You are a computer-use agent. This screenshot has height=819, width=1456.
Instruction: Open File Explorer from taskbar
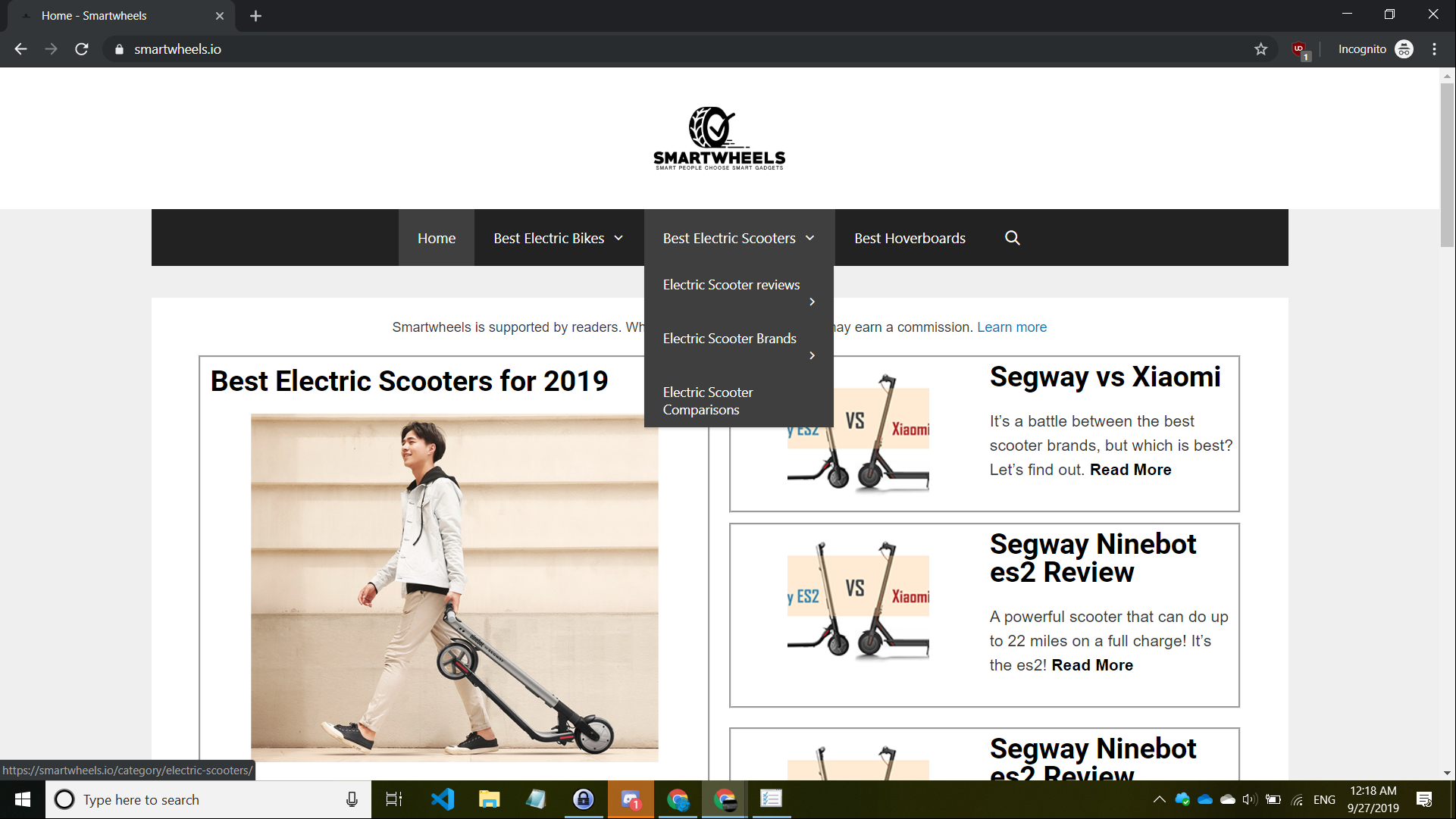point(489,799)
